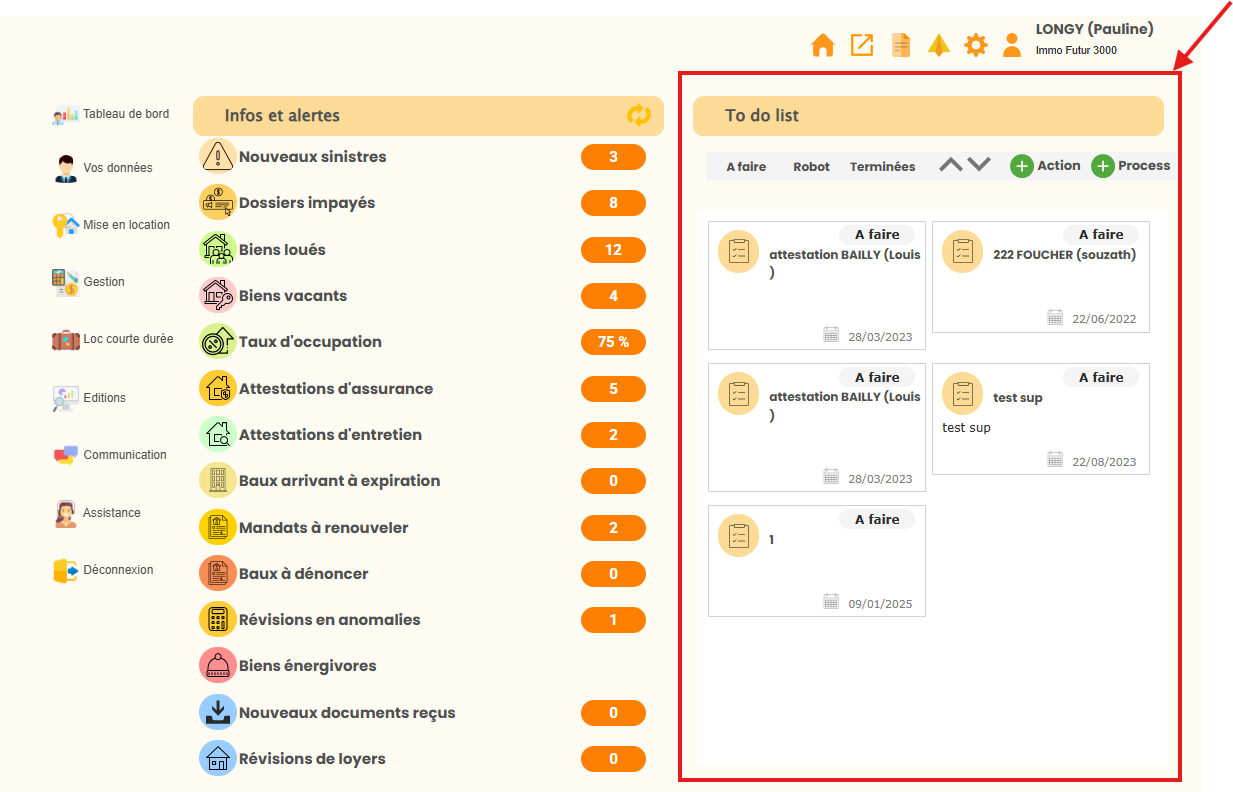The width and height of the screenshot is (1233, 792).
Task: Switch to the Terminées tab
Action: click(x=882, y=167)
